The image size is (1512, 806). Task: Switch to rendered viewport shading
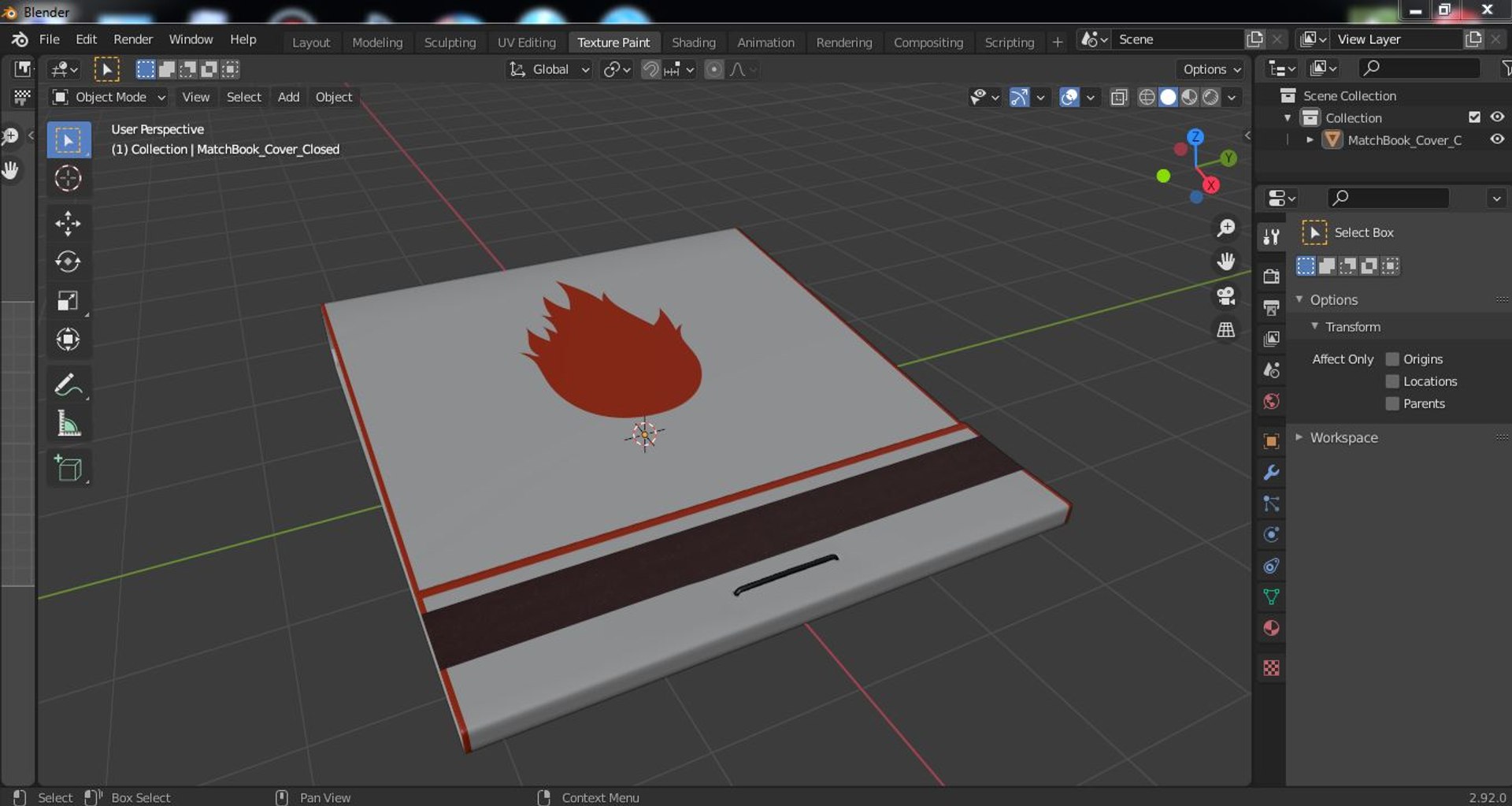coord(1210,97)
